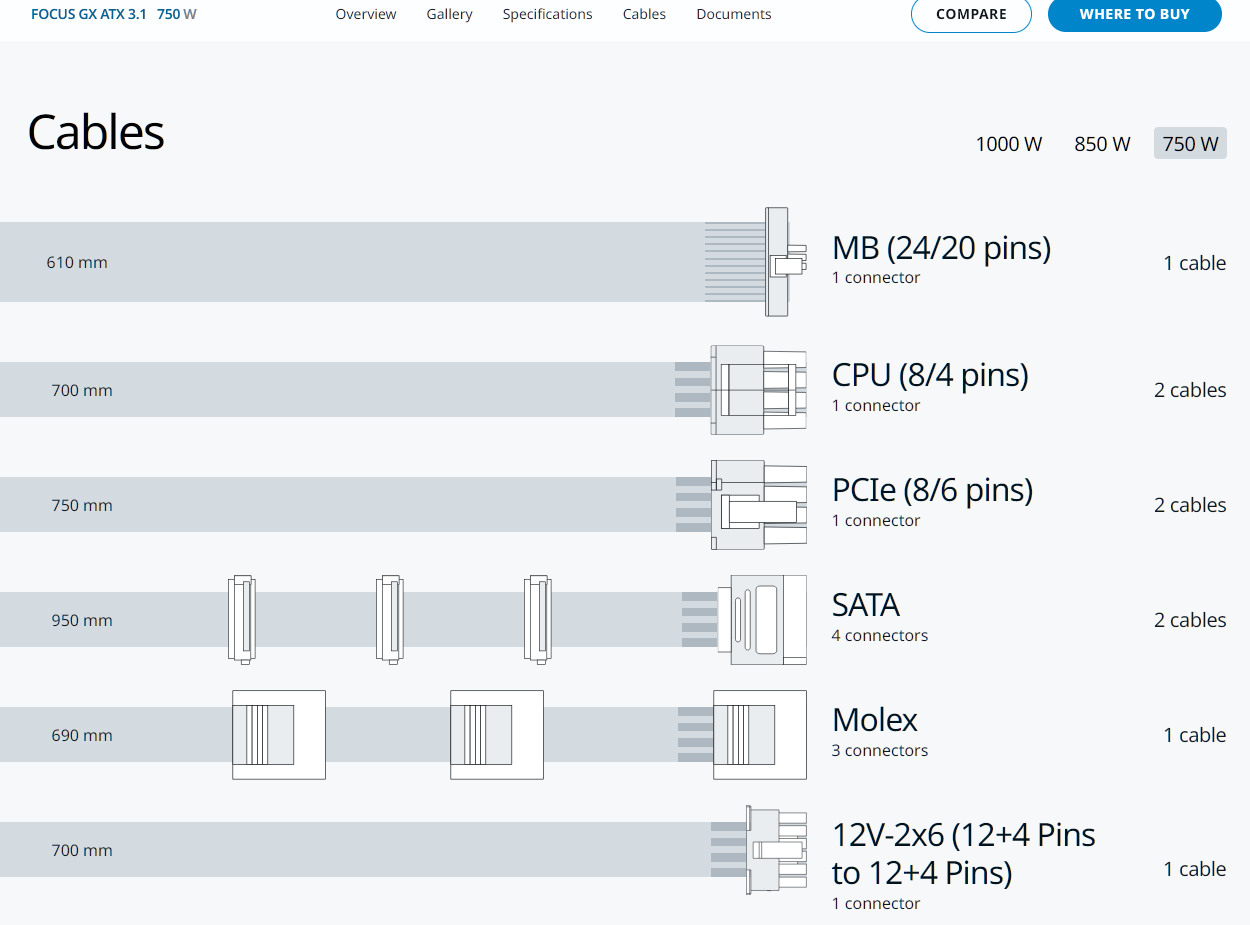Image resolution: width=1250 pixels, height=925 pixels.
Task: Click '1 cable' in the MB row
Action: [1194, 263]
